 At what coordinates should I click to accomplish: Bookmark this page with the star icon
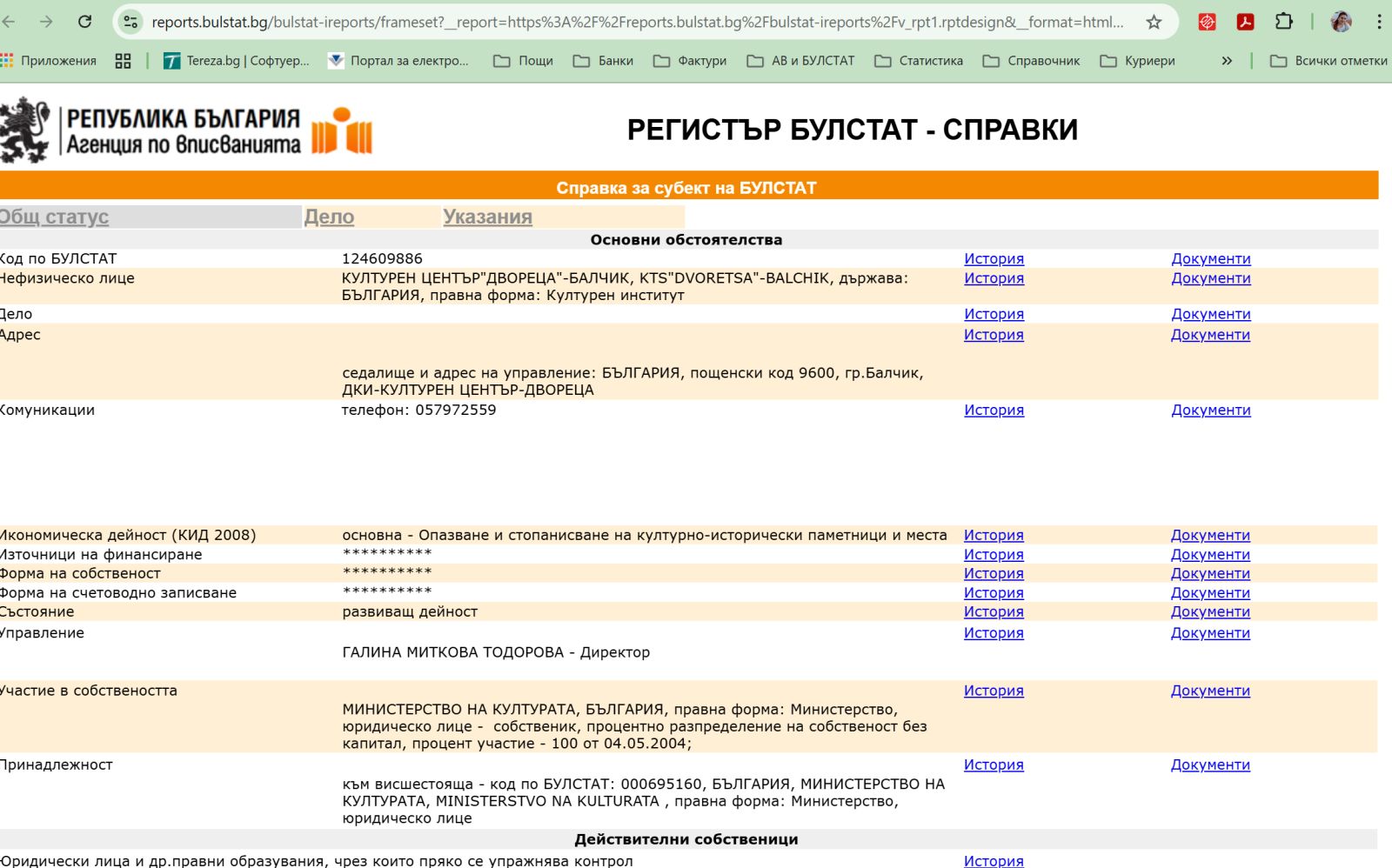coord(1154,22)
